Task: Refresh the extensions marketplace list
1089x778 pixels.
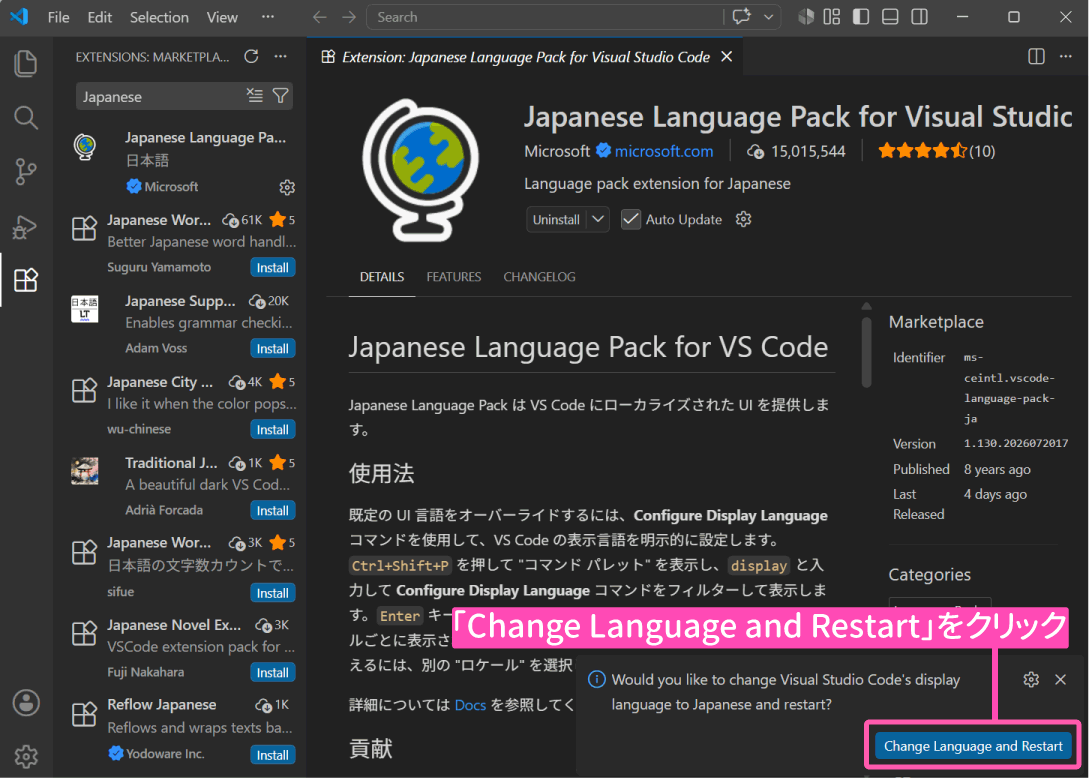Action: (251, 56)
